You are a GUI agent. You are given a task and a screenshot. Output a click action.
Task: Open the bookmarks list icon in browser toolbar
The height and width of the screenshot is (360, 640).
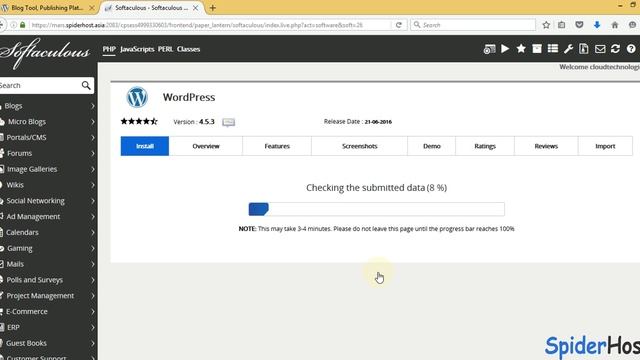coord(562,25)
